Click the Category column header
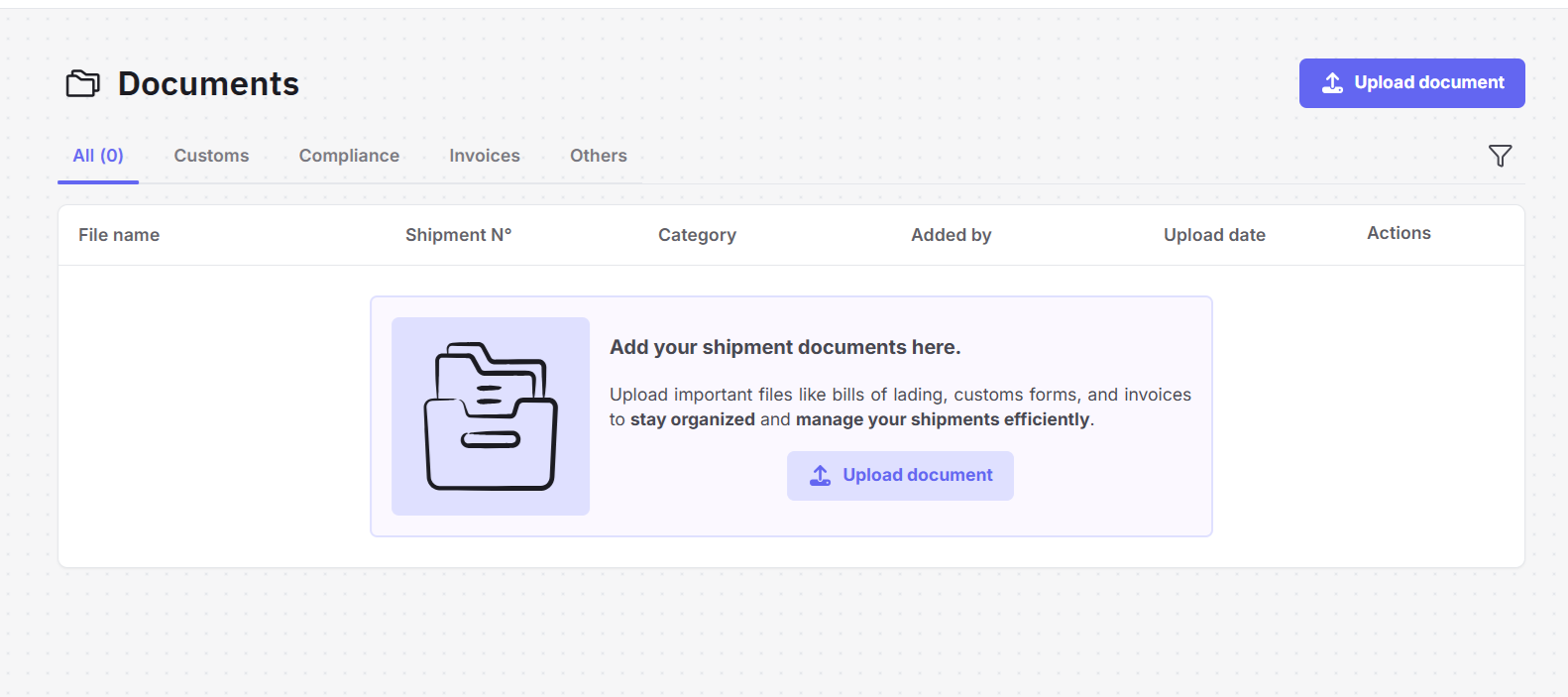This screenshot has width=1568, height=697. coord(697,235)
